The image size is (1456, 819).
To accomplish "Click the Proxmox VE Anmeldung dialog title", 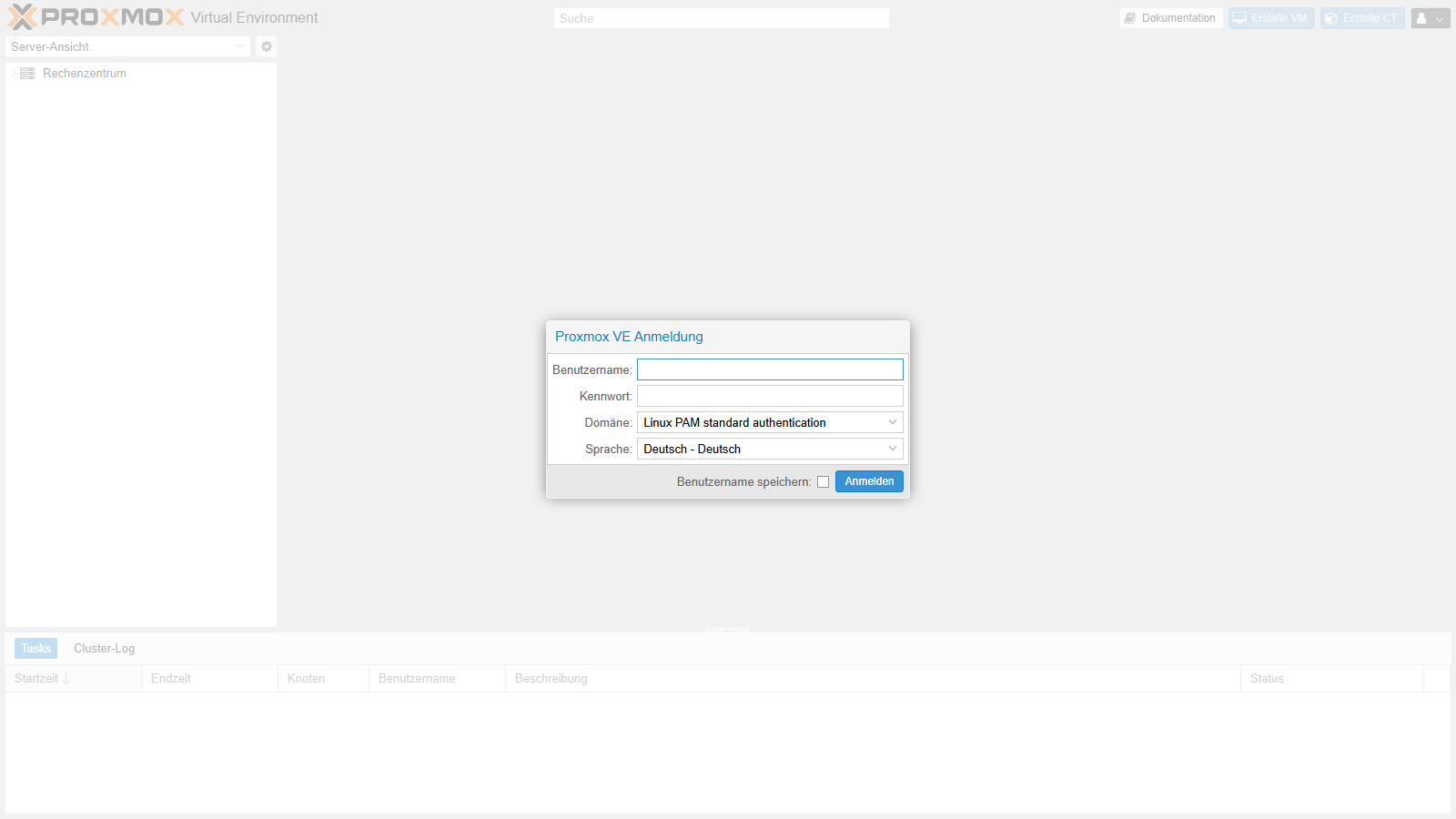I will 629,337.
